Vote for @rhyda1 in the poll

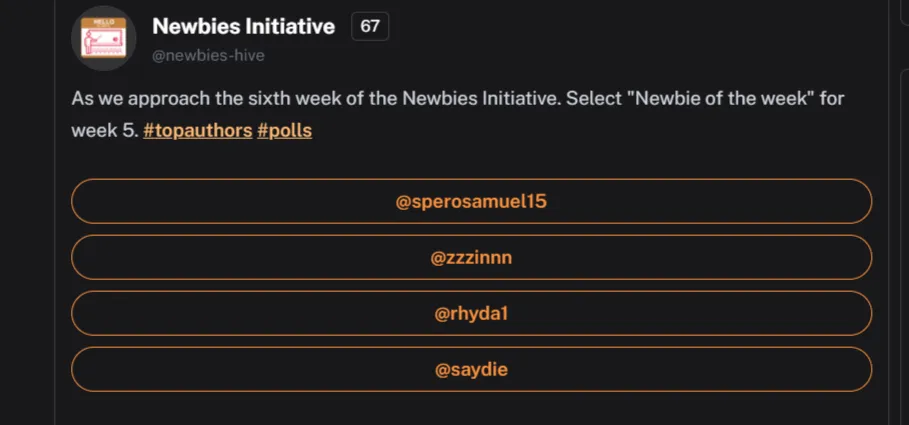tap(471, 313)
